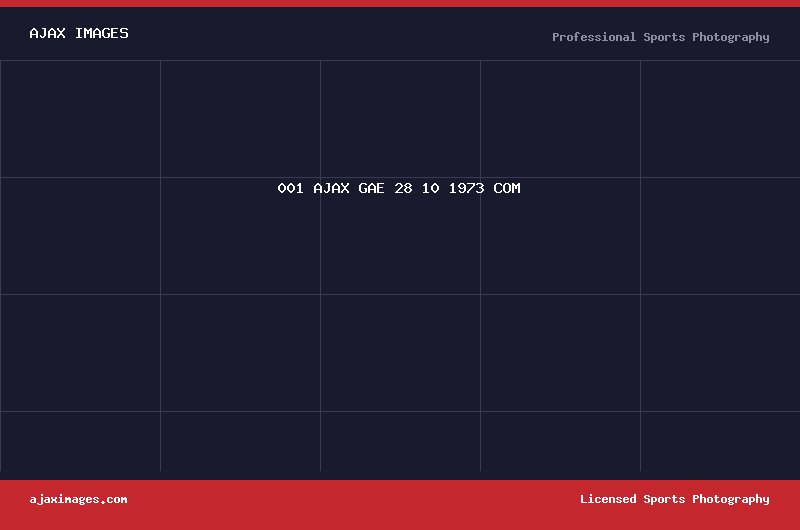
Task: Click the 'Licensed Sports Photography' footer text
Action: tap(674, 499)
